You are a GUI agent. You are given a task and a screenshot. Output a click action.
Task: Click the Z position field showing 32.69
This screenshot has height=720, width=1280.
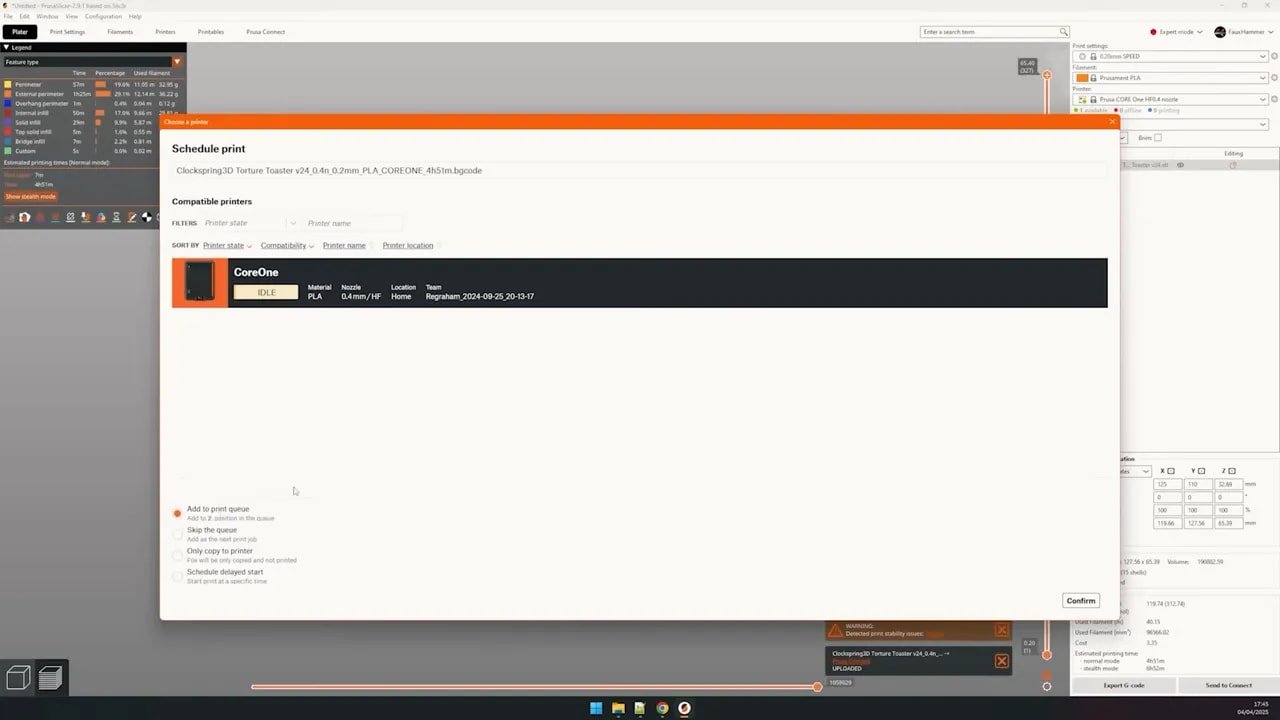pos(1228,484)
